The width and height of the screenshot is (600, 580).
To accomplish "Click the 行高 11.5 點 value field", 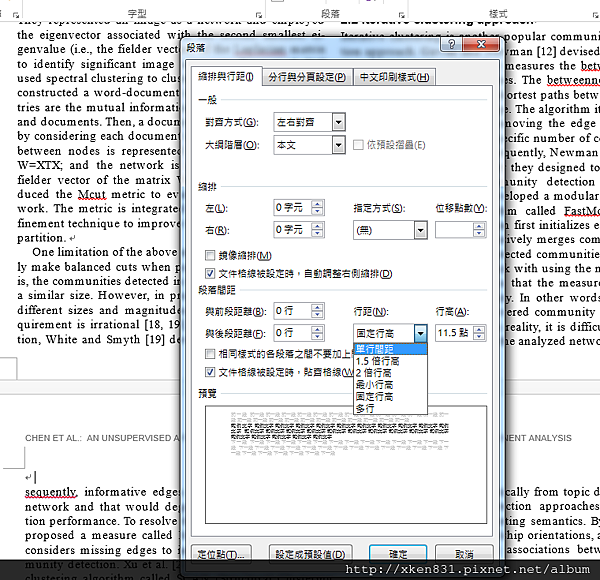I will pos(454,333).
